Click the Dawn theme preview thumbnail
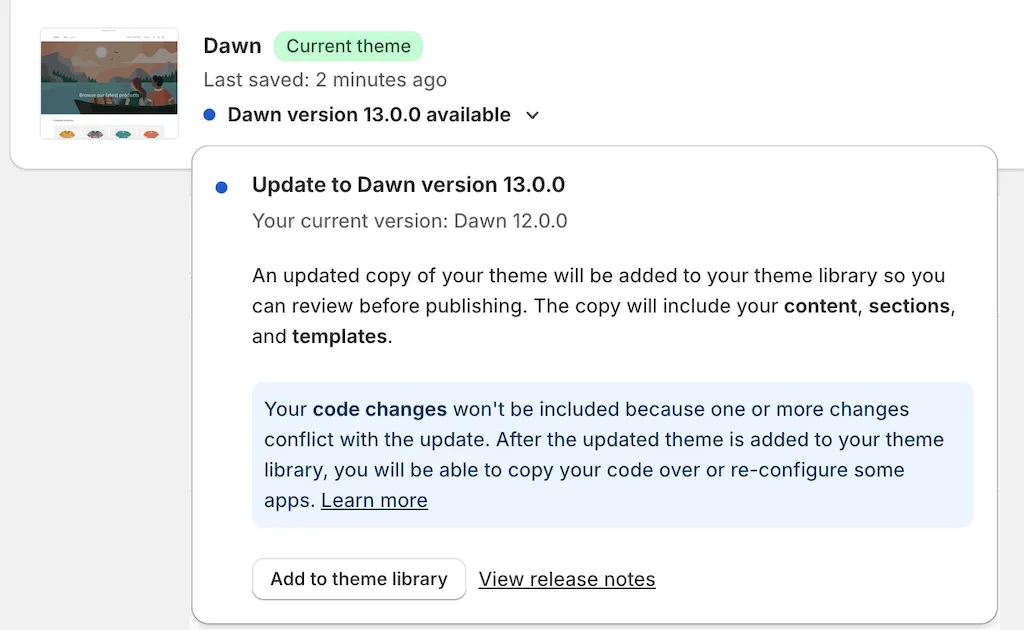Viewport: 1024px width, 630px height. (x=109, y=83)
